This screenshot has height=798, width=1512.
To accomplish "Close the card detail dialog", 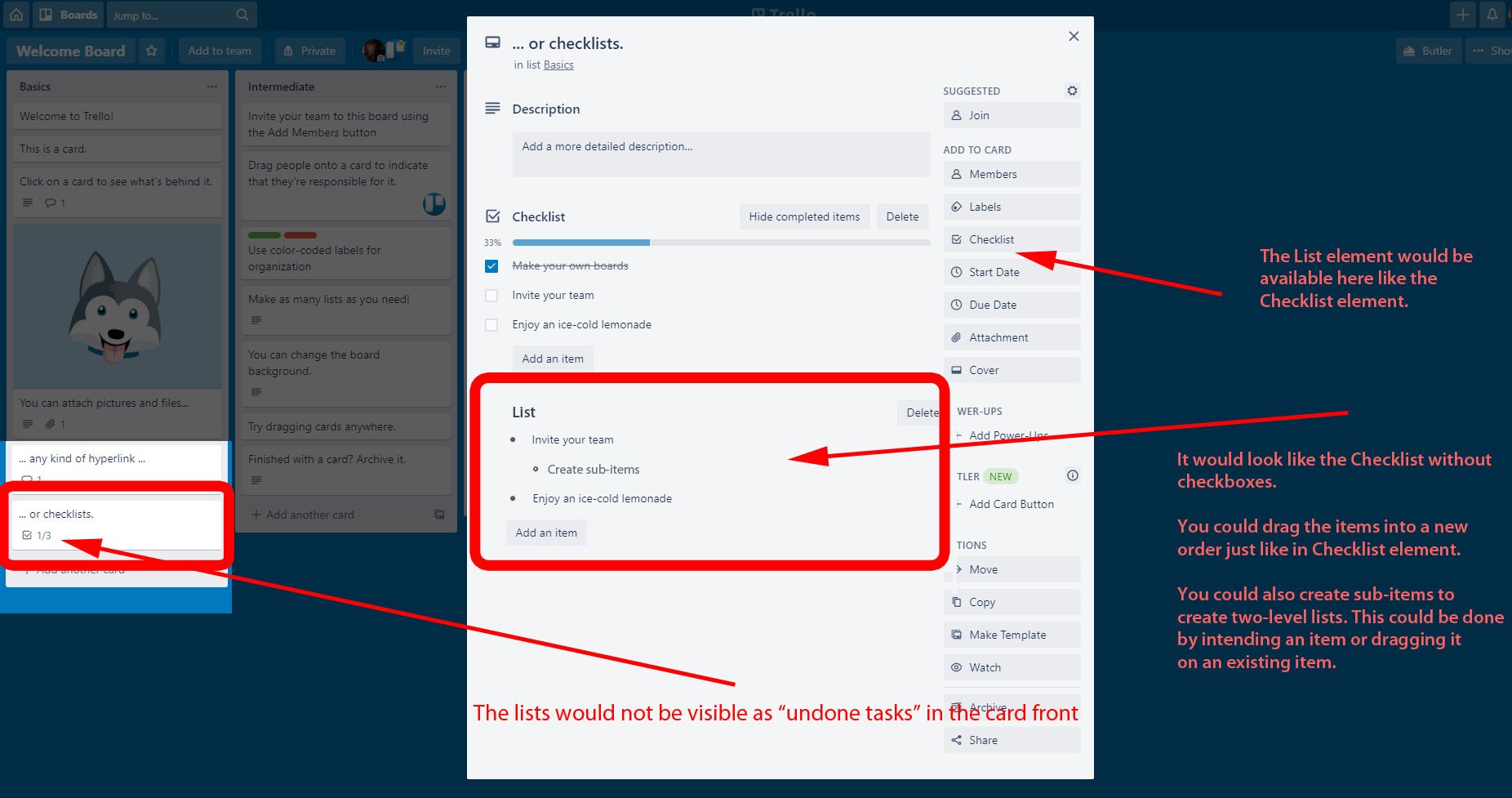I will 1074,36.
